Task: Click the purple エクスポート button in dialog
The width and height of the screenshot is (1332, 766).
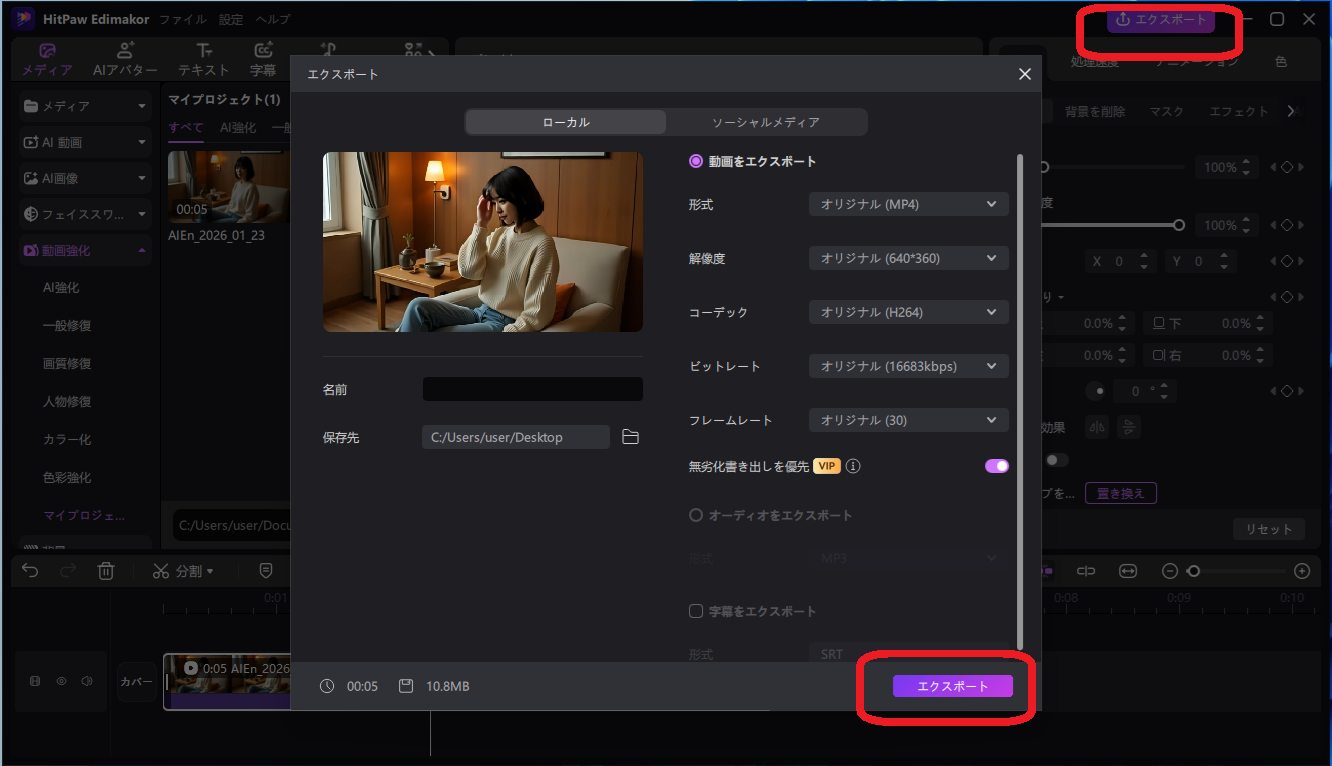Action: click(953, 686)
